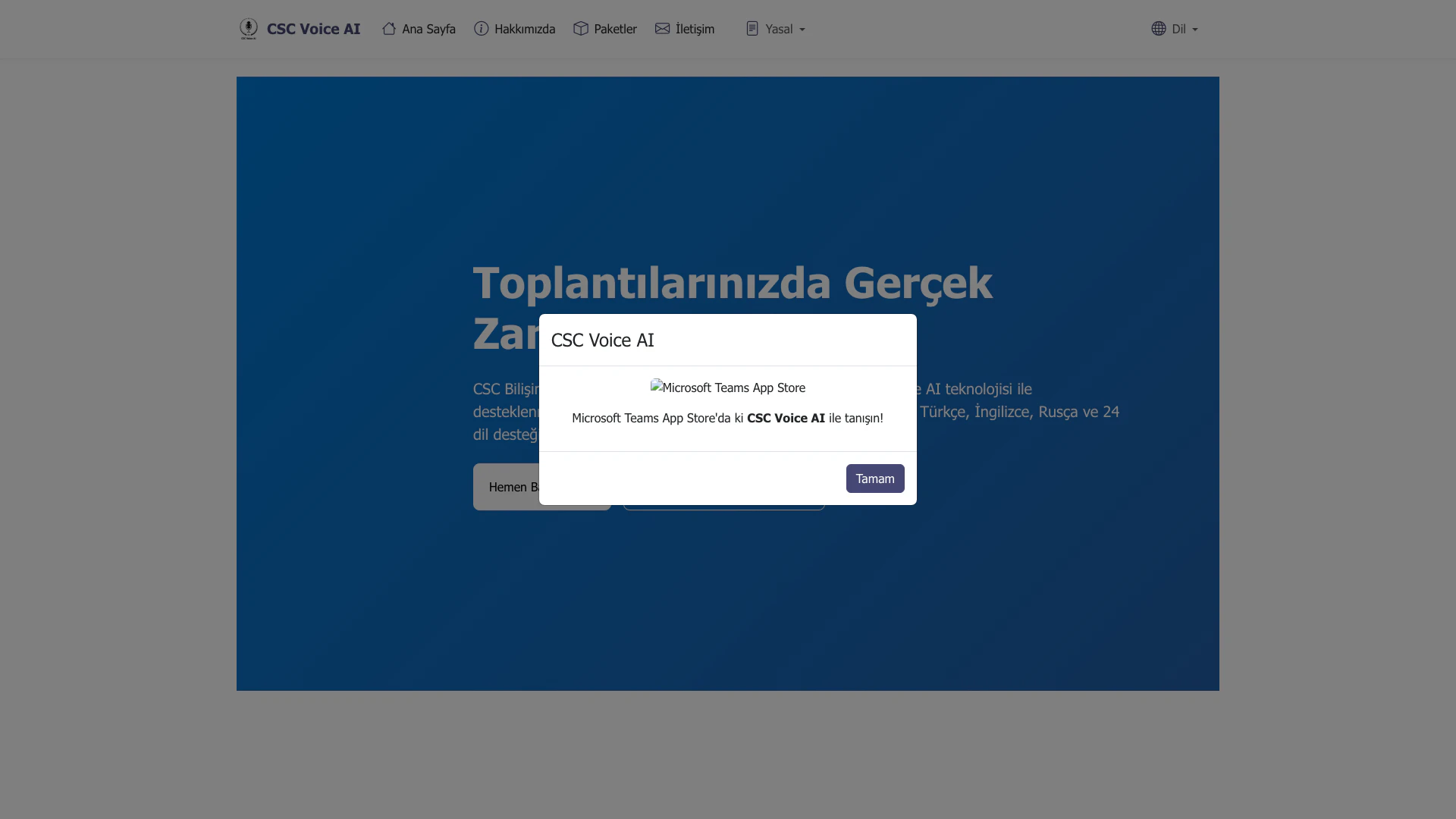The width and height of the screenshot is (1456, 819).
Task: Click the globe icon beside Dil
Action: pyautogui.click(x=1159, y=29)
